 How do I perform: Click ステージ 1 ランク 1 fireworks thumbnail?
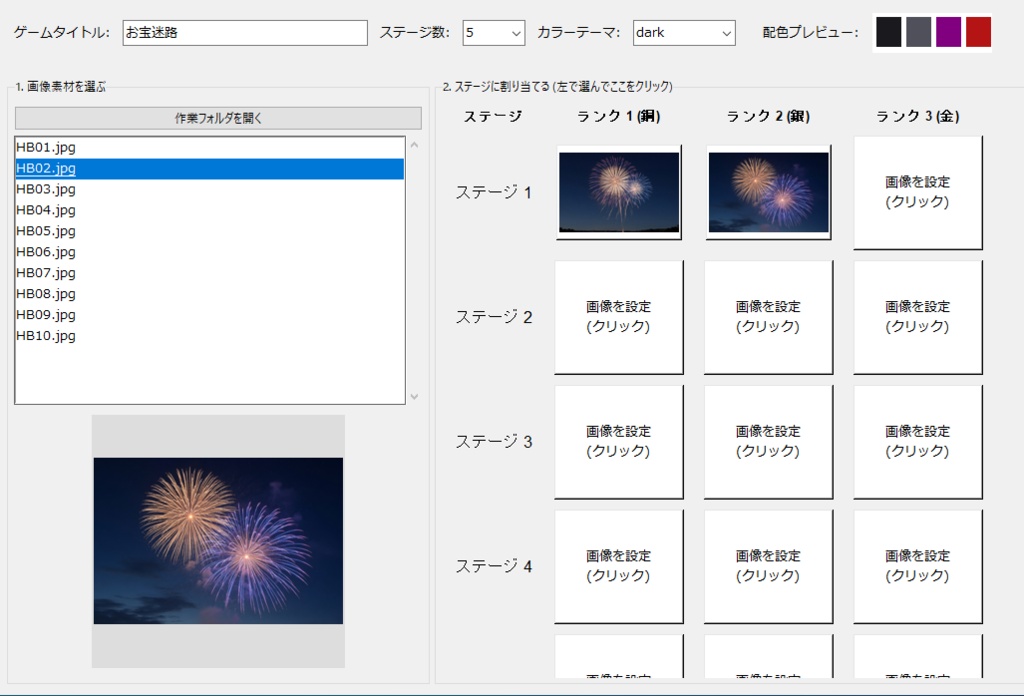(619, 193)
